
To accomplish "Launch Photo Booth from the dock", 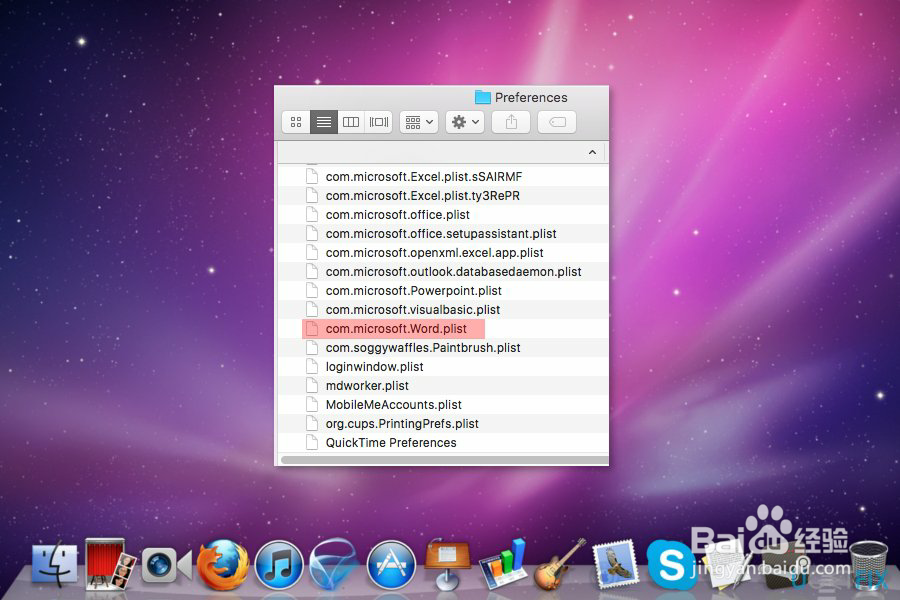I will (111, 564).
